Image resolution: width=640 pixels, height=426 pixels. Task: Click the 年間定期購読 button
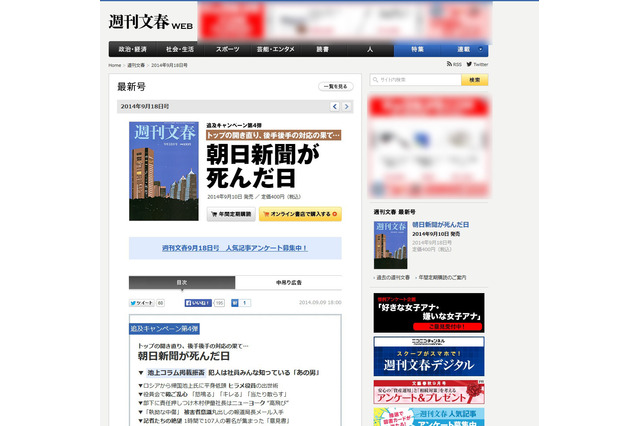tap(231, 214)
